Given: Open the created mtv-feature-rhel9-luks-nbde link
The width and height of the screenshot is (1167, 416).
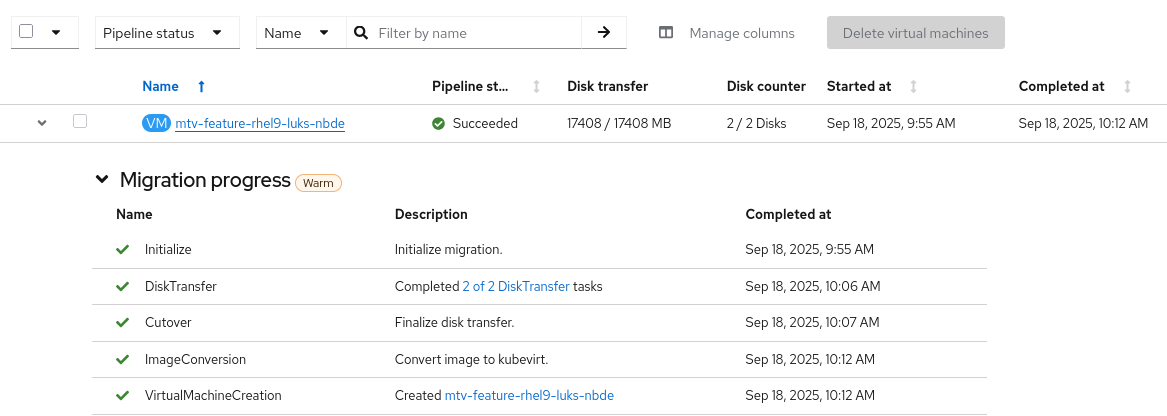Looking at the screenshot, I should [x=529, y=396].
